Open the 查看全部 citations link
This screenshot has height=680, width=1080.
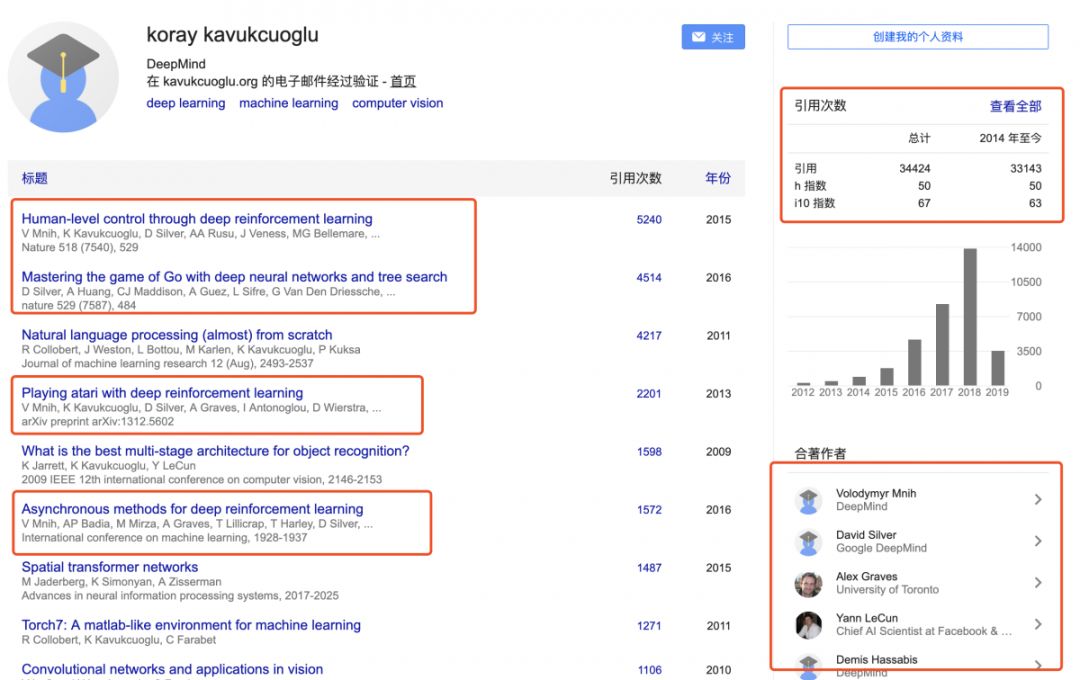pos(1015,106)
